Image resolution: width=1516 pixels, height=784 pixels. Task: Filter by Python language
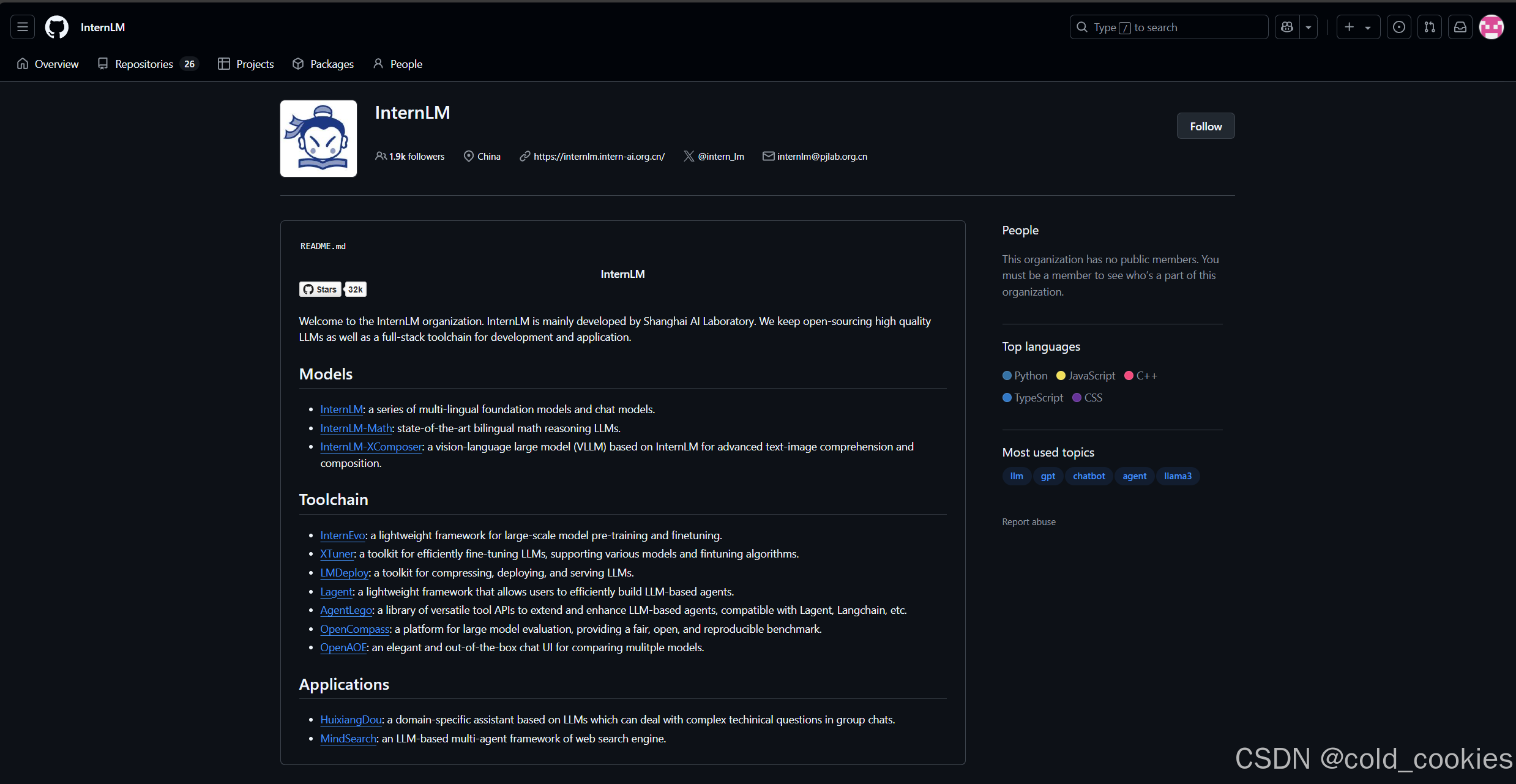[1025, 376]
